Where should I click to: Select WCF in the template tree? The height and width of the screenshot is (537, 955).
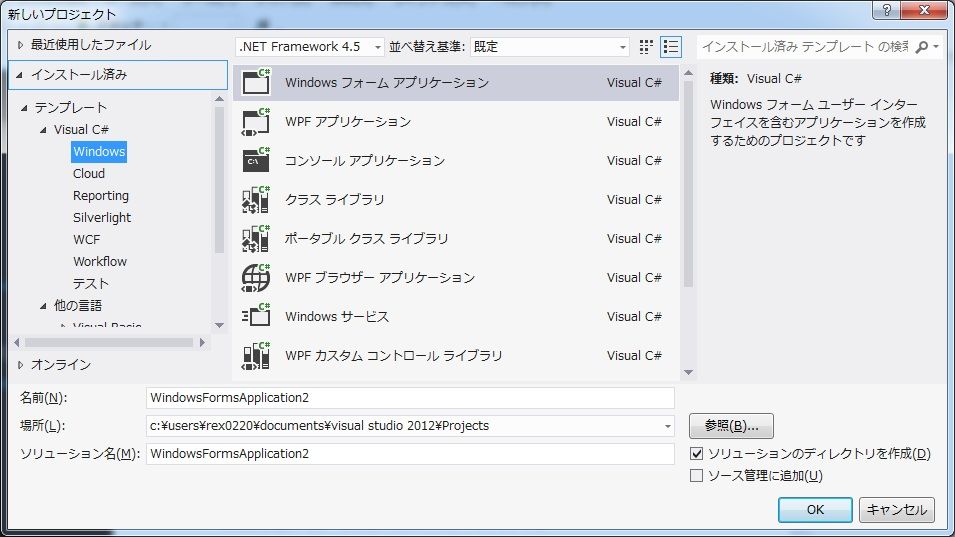86,239
